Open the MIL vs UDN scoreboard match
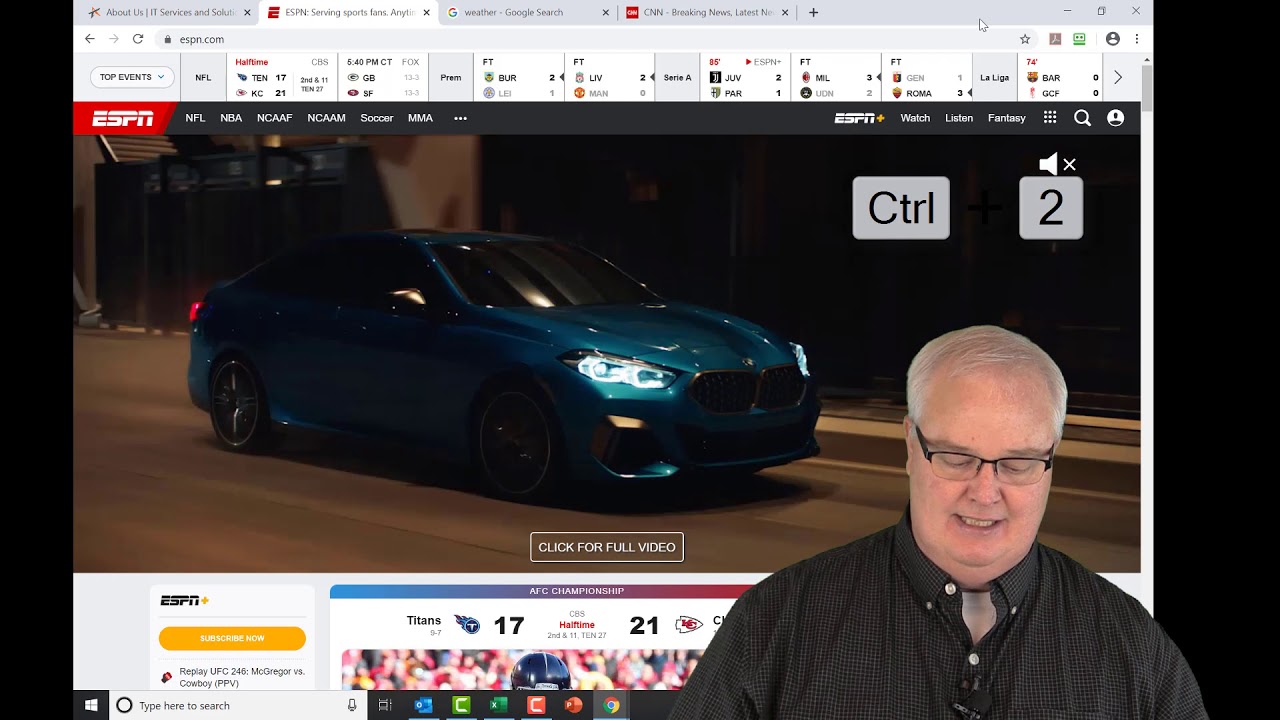The image size is (1280, 720). coord(836,77)
